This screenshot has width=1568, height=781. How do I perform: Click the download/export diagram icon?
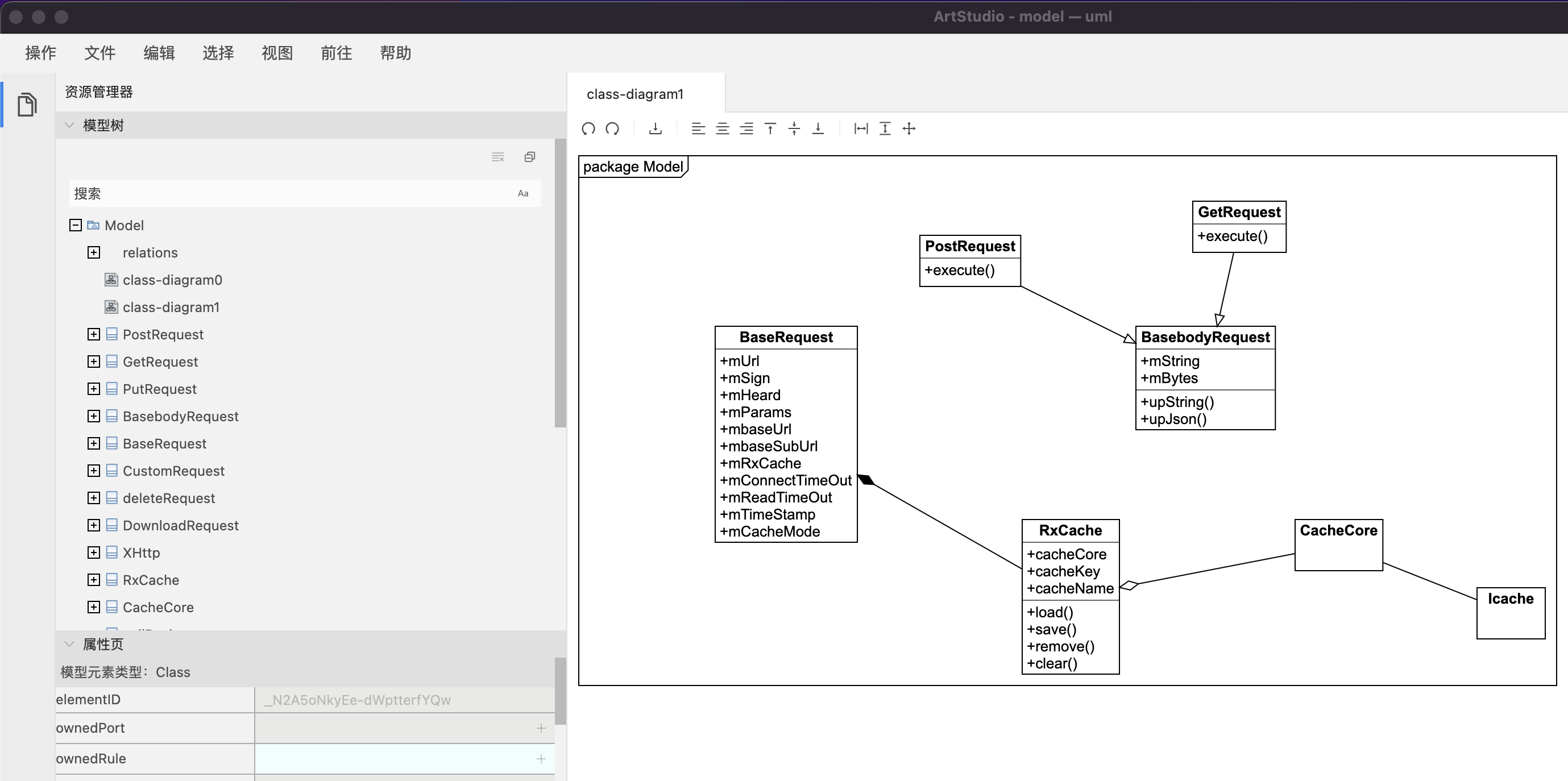pos(655,128)
